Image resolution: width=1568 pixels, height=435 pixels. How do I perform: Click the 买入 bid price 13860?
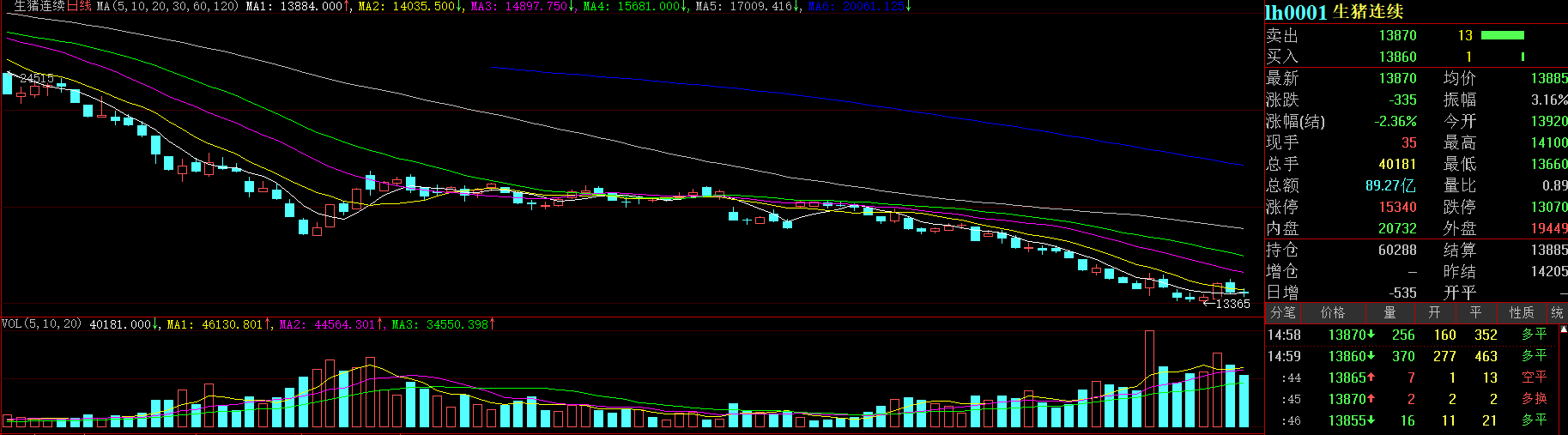click(x=1397, y=57)
